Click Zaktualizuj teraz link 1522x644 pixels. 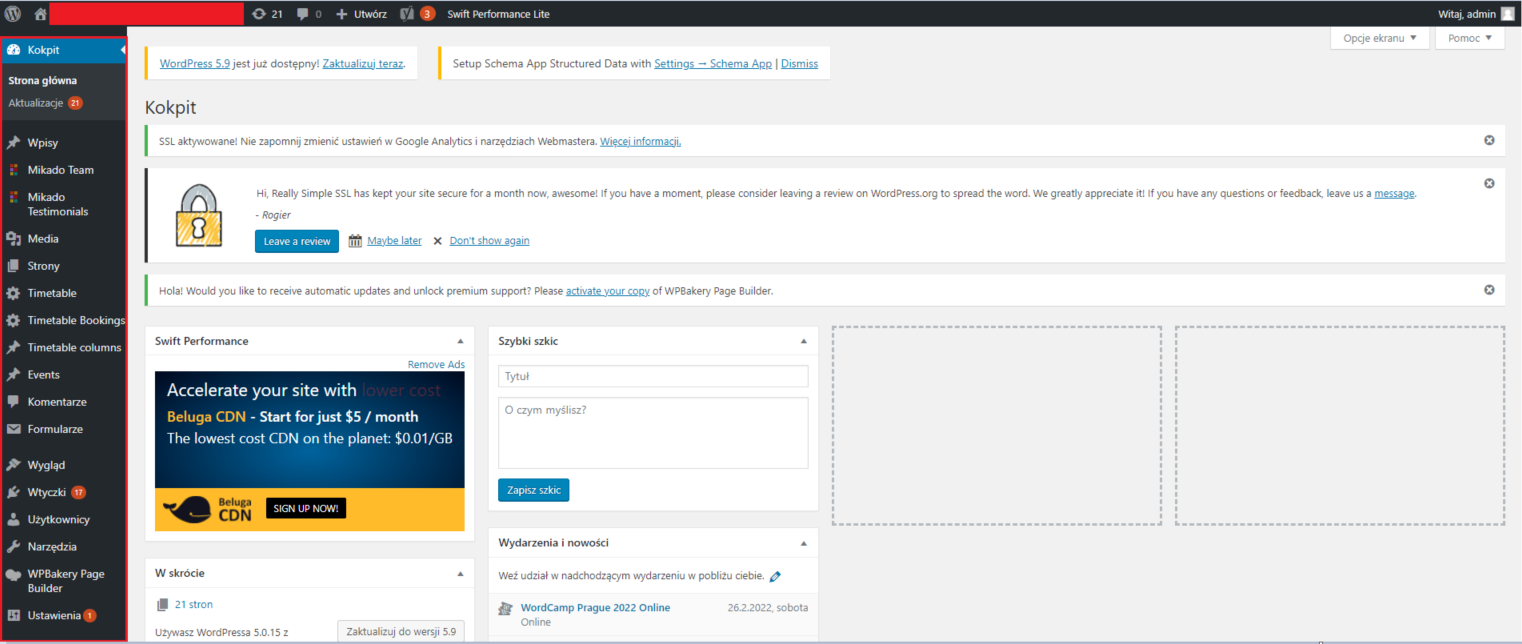[x=363, y=63]
